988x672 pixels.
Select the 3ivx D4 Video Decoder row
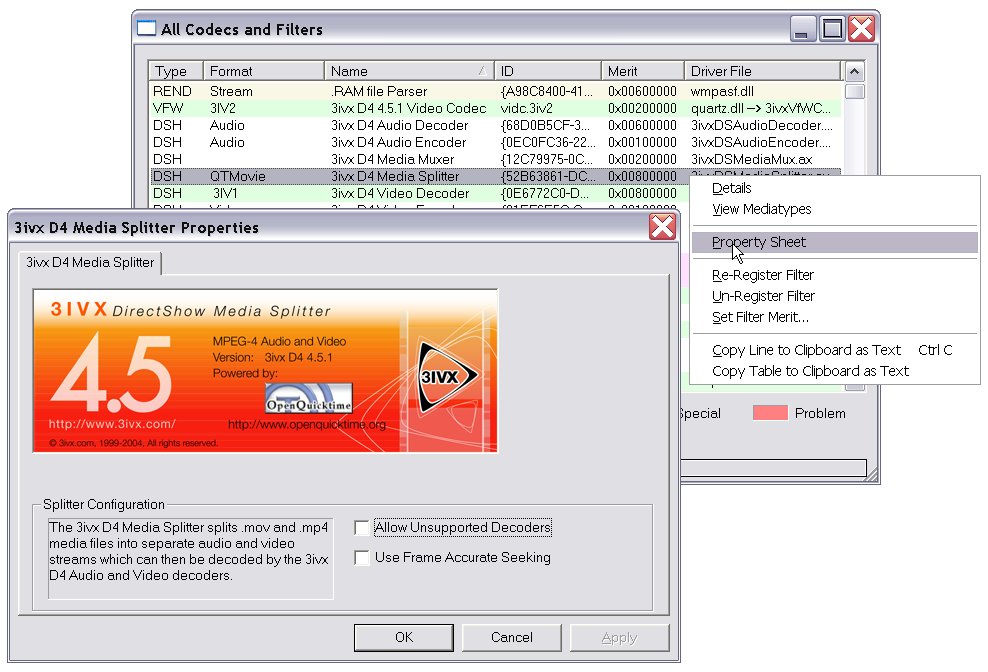420,194
